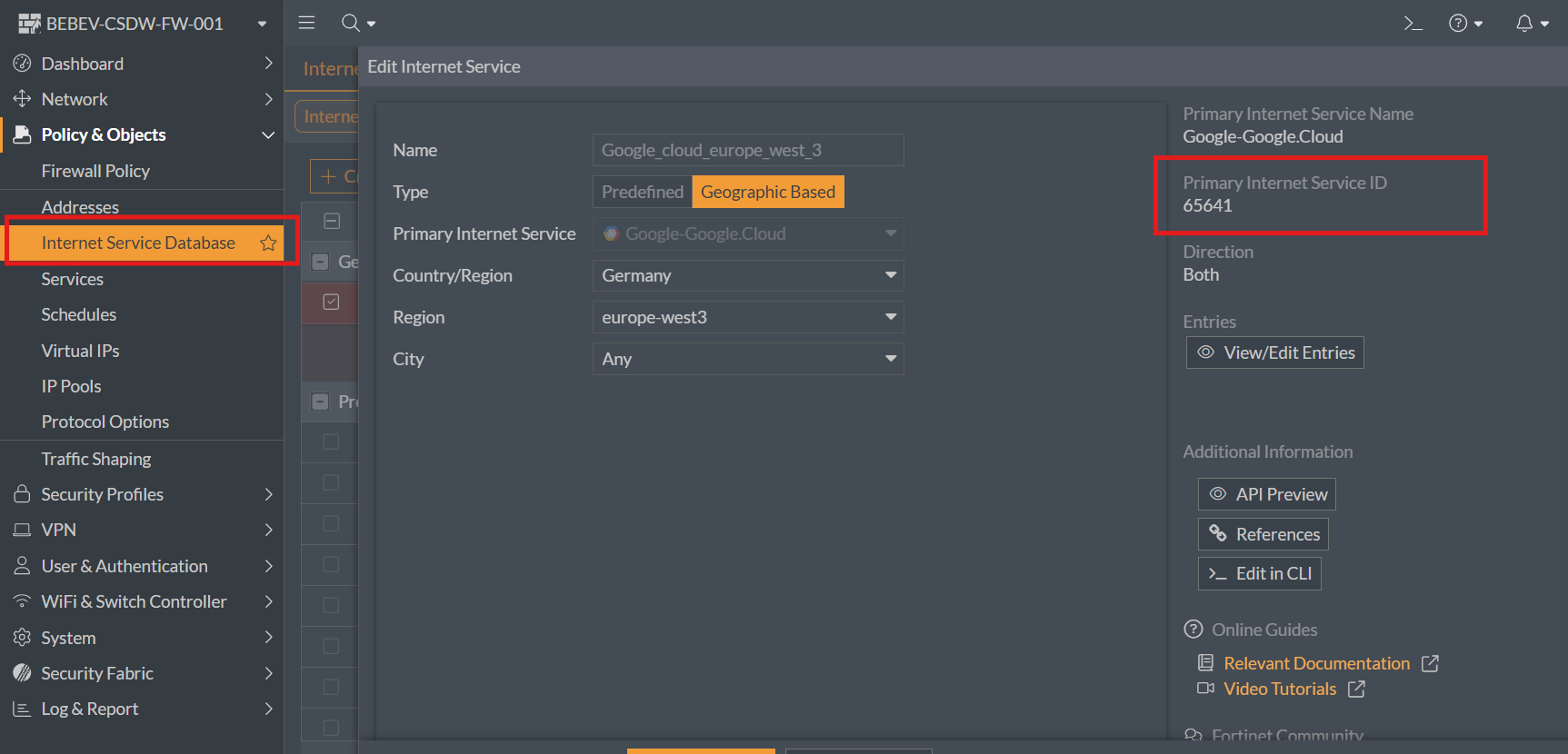Click the Security Profiles lock icon
Image resolution: width=1568 pixels, height=754 pixels.
22,494
